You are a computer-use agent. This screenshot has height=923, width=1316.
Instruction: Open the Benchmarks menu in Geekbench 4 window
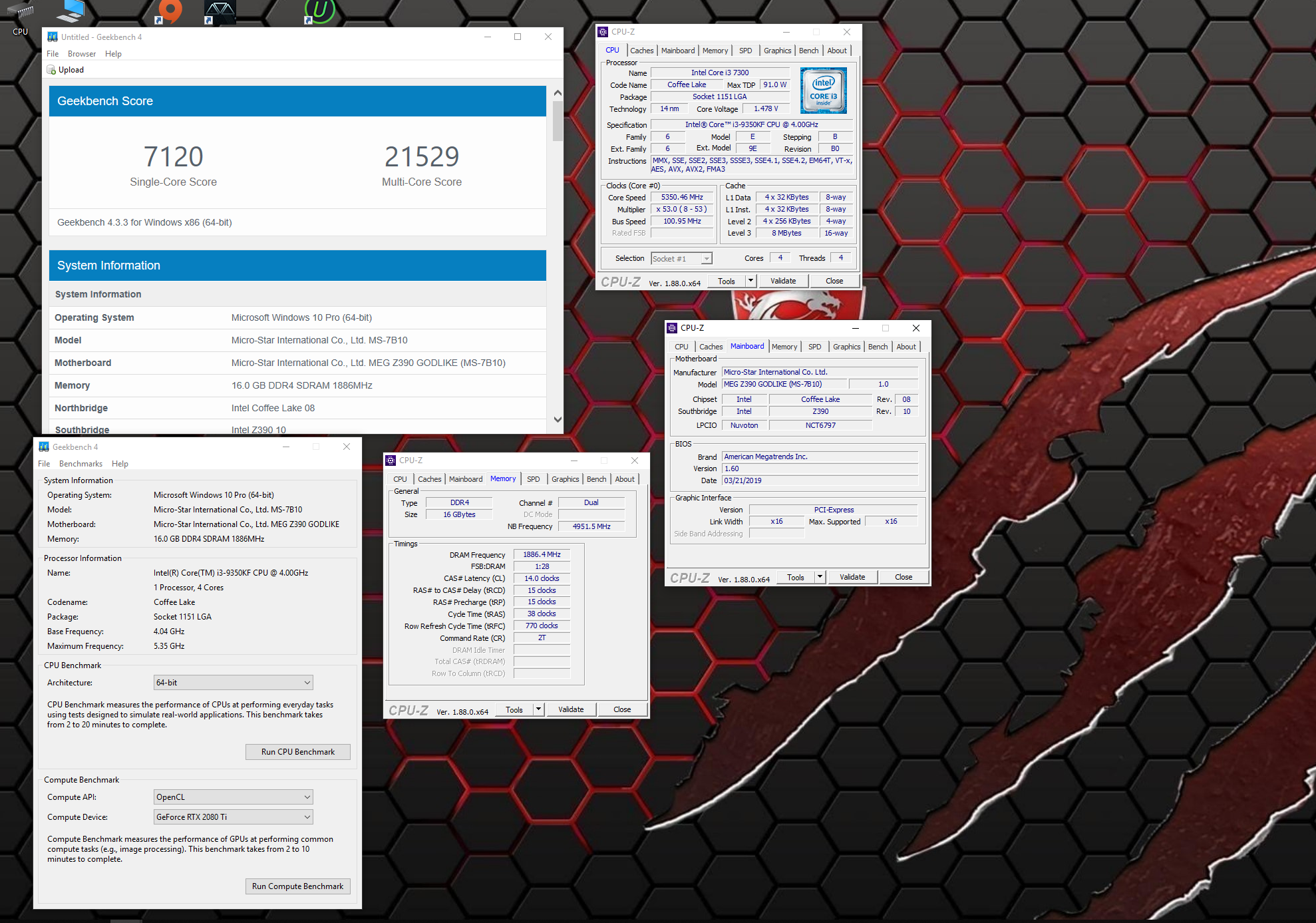coord(81,464)
